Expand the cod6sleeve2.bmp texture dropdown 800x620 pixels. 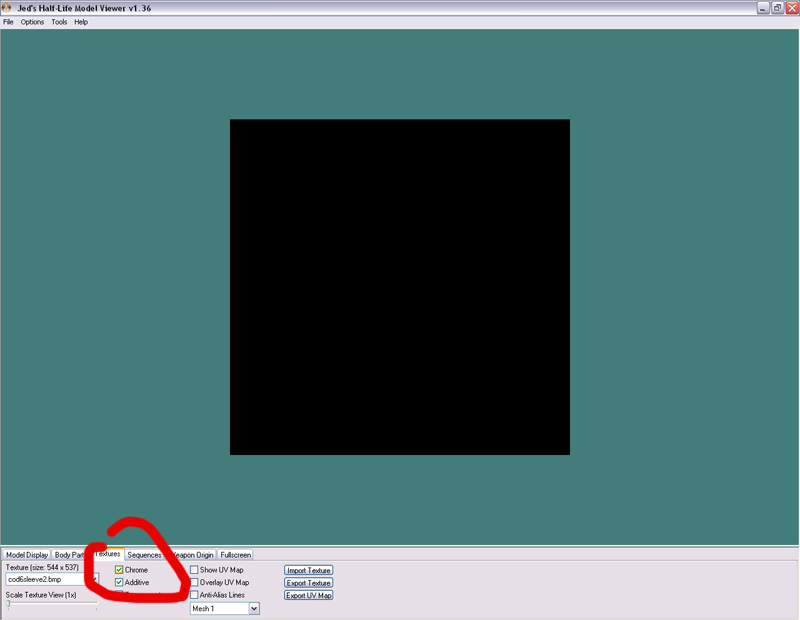[x=95, y=580]
